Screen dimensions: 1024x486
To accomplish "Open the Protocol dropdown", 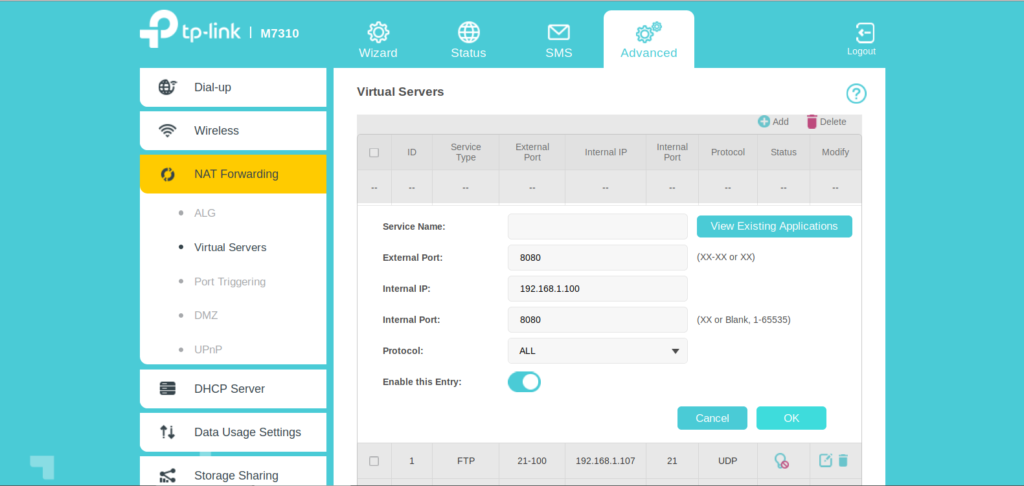I will (597, 351).
